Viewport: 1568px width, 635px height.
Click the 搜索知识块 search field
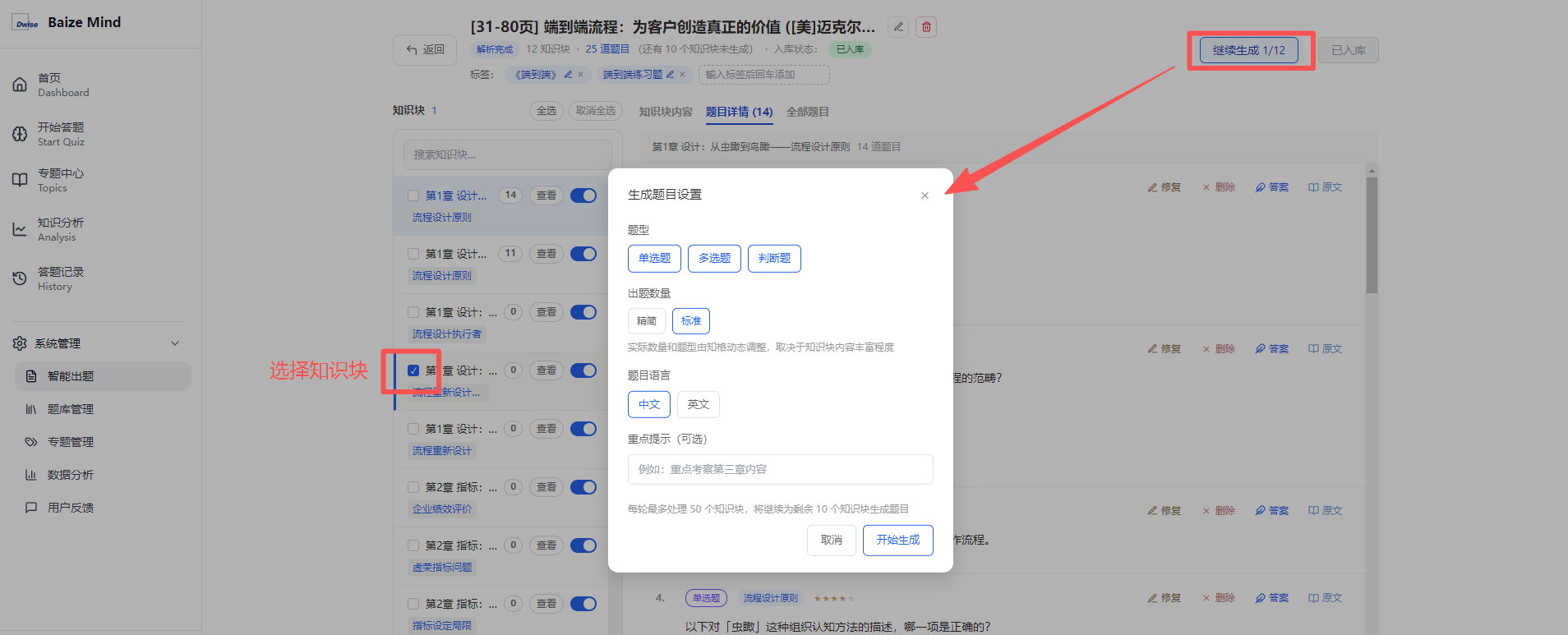point(508,154)
